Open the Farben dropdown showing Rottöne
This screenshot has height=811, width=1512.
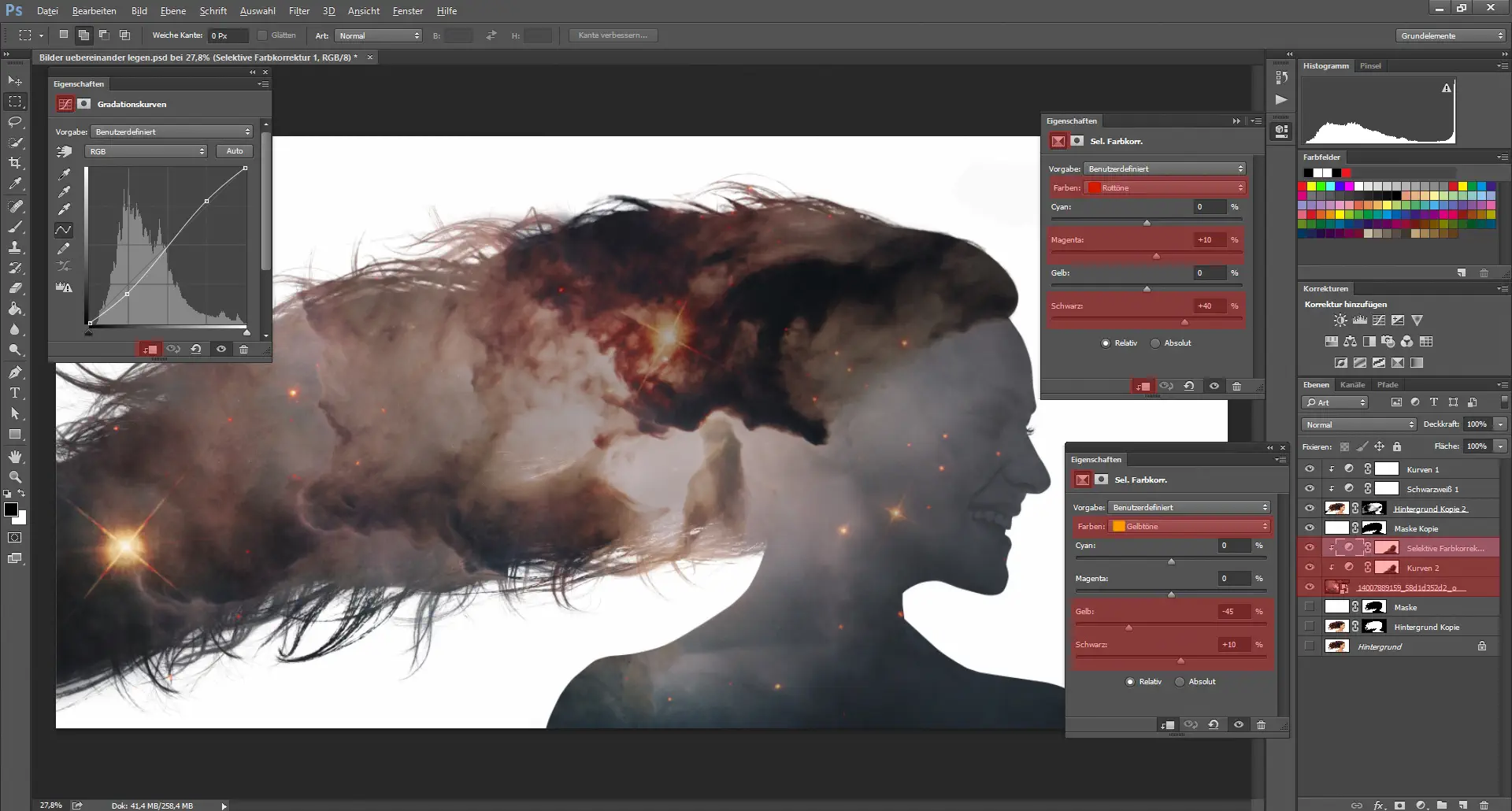point(1165,187)
